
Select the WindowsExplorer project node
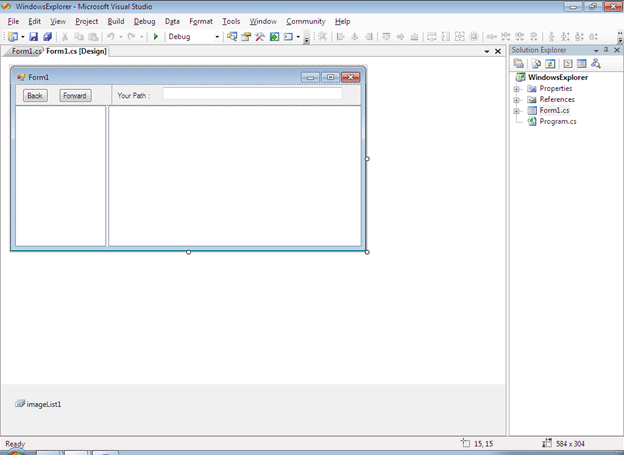coord(557,77)
